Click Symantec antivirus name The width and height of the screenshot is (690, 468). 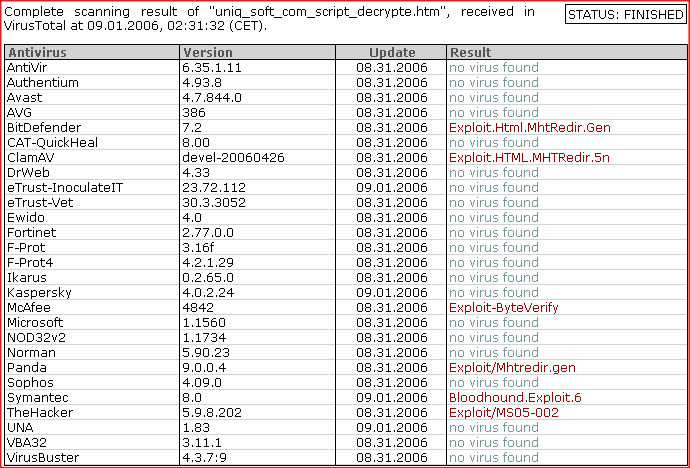point(38,397)
